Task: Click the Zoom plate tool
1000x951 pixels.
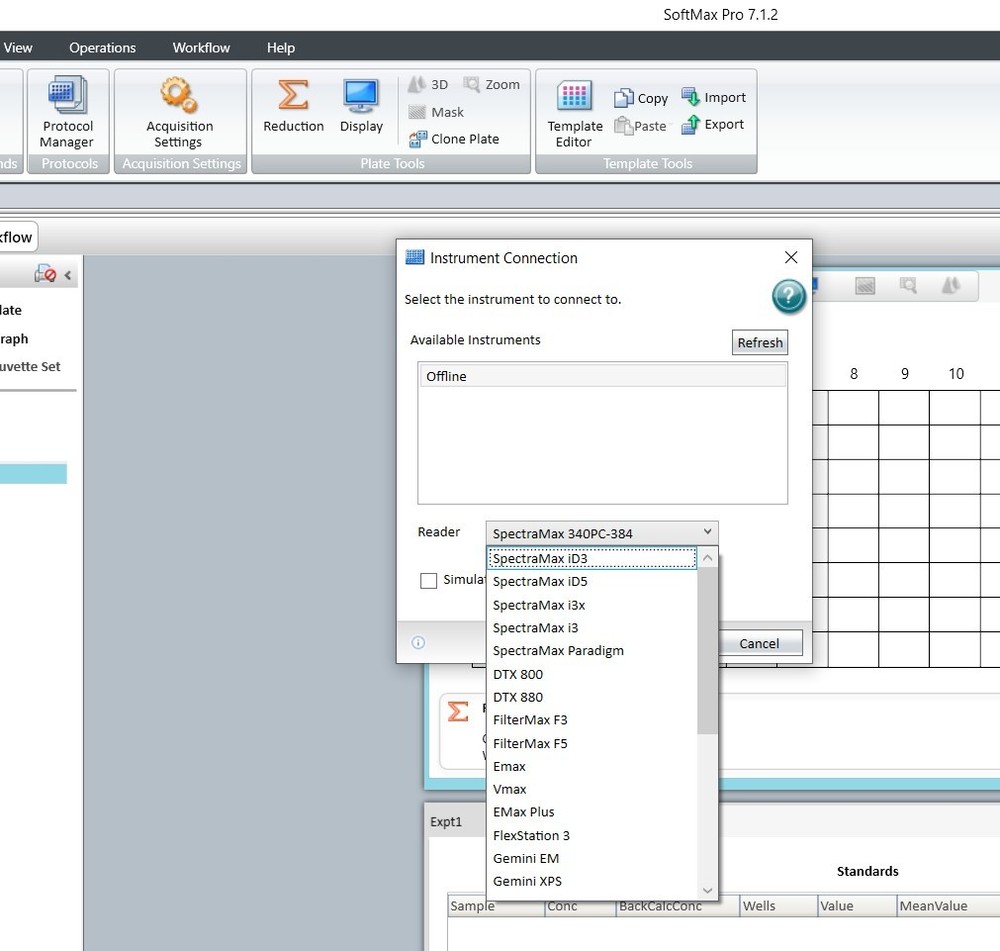Action: (492, 84)
